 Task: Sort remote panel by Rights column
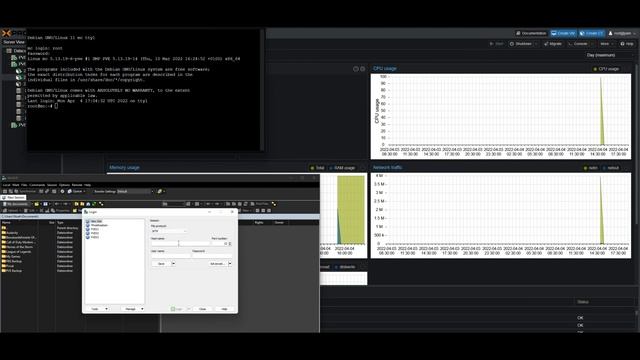pos(259,222)
